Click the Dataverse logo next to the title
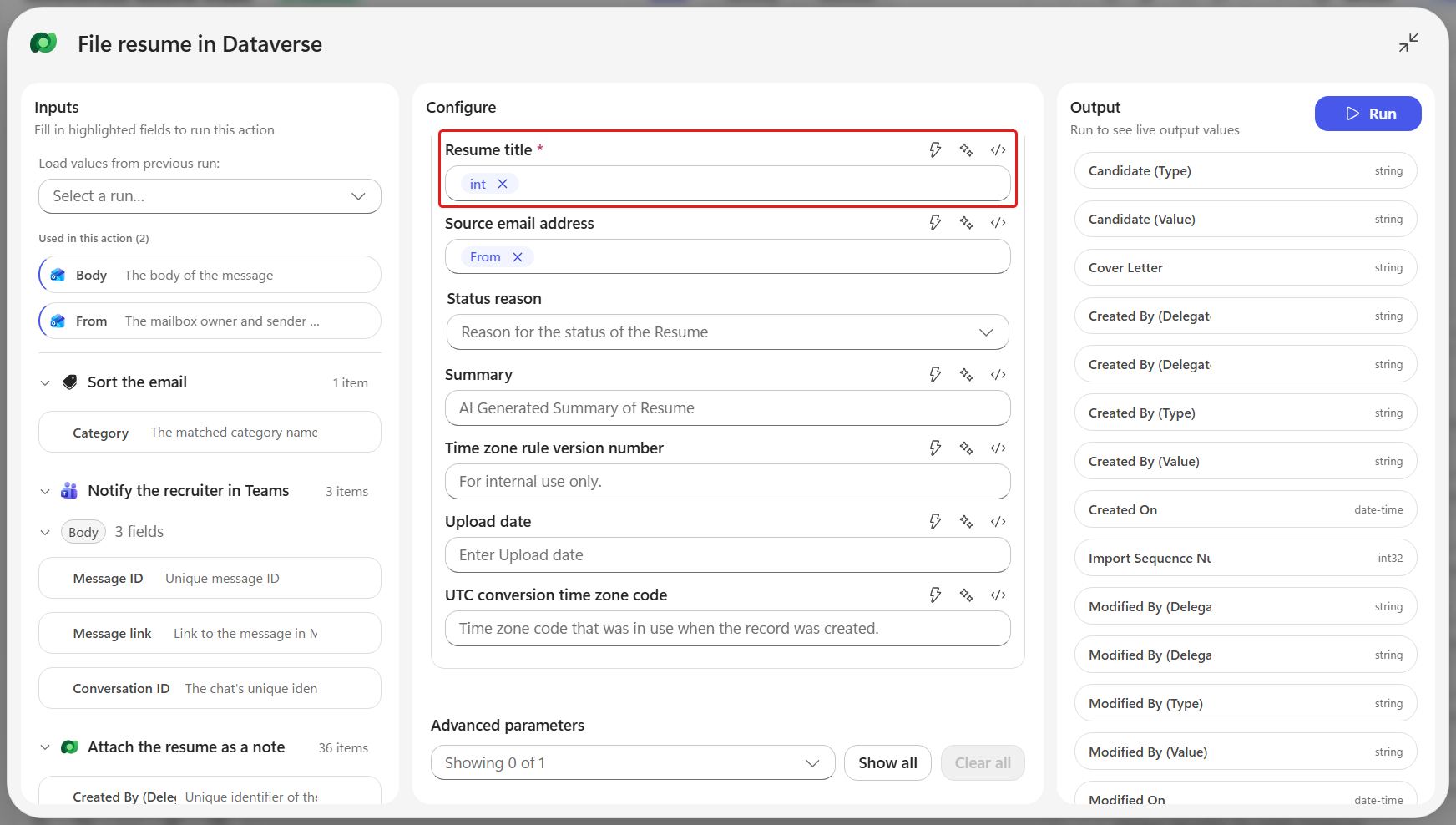This screenshot has width=1456, height=825. 43,43
